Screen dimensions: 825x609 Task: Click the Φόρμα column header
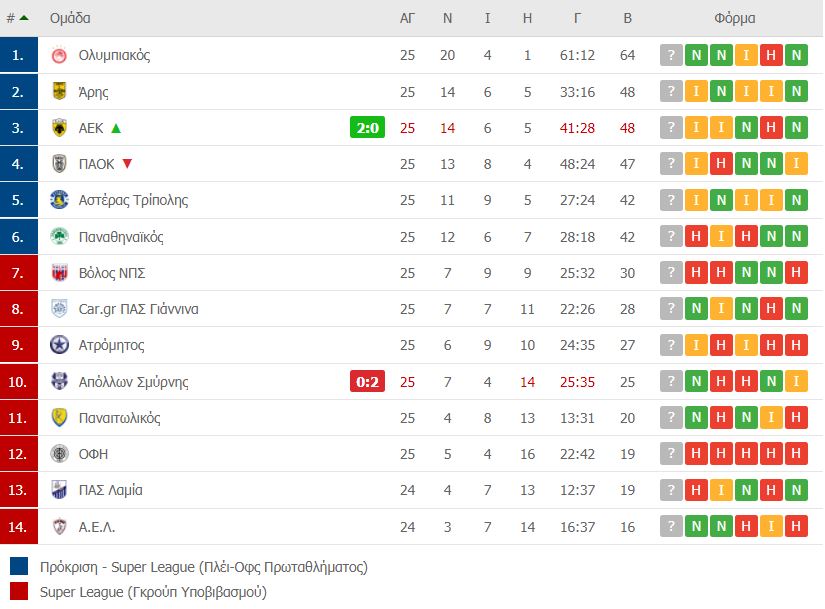click(735, 18)
